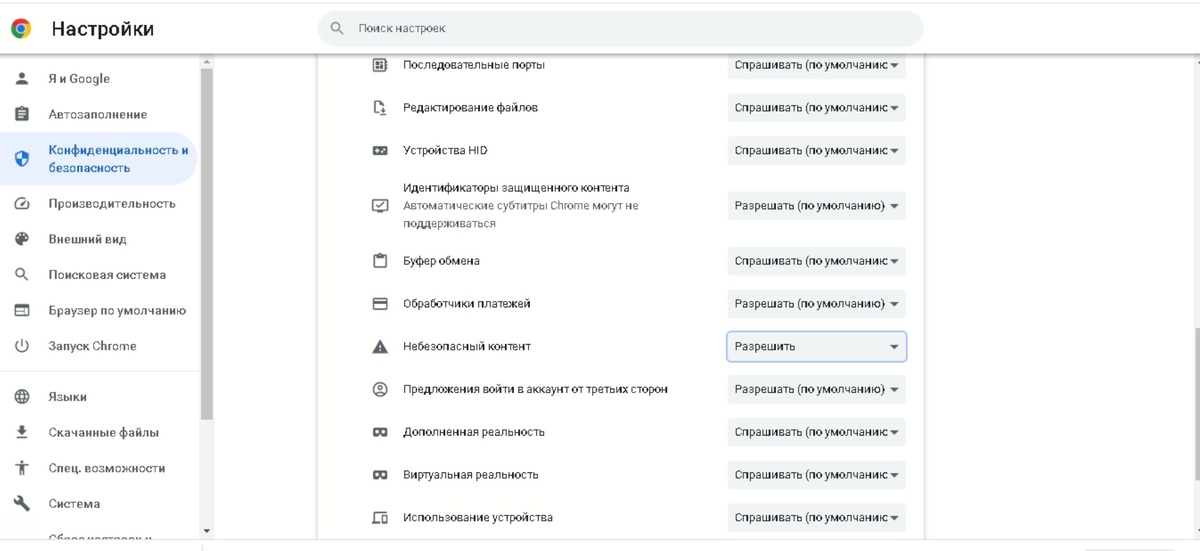Open dropdown for Предложения войти в аккаунт
The width and height of the screenshot is (1200, 551).
click(816, 389)
